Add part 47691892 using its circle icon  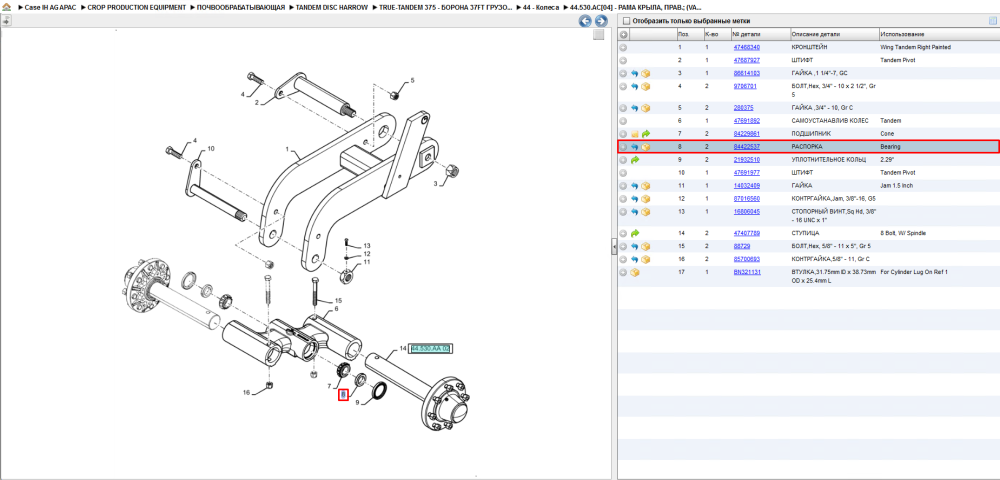(624, 121)
